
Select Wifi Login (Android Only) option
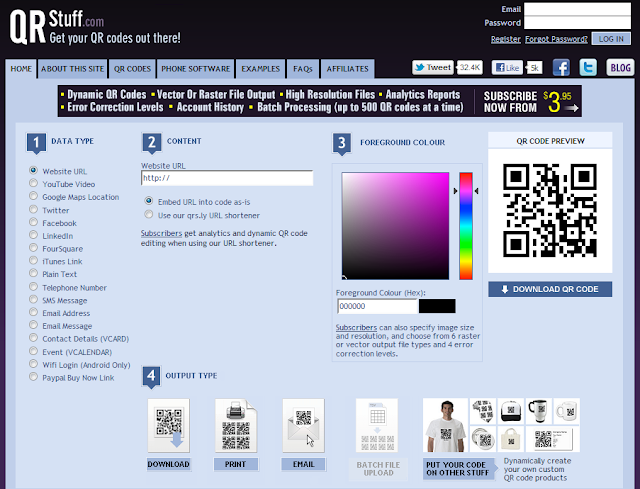click(33, 364)
